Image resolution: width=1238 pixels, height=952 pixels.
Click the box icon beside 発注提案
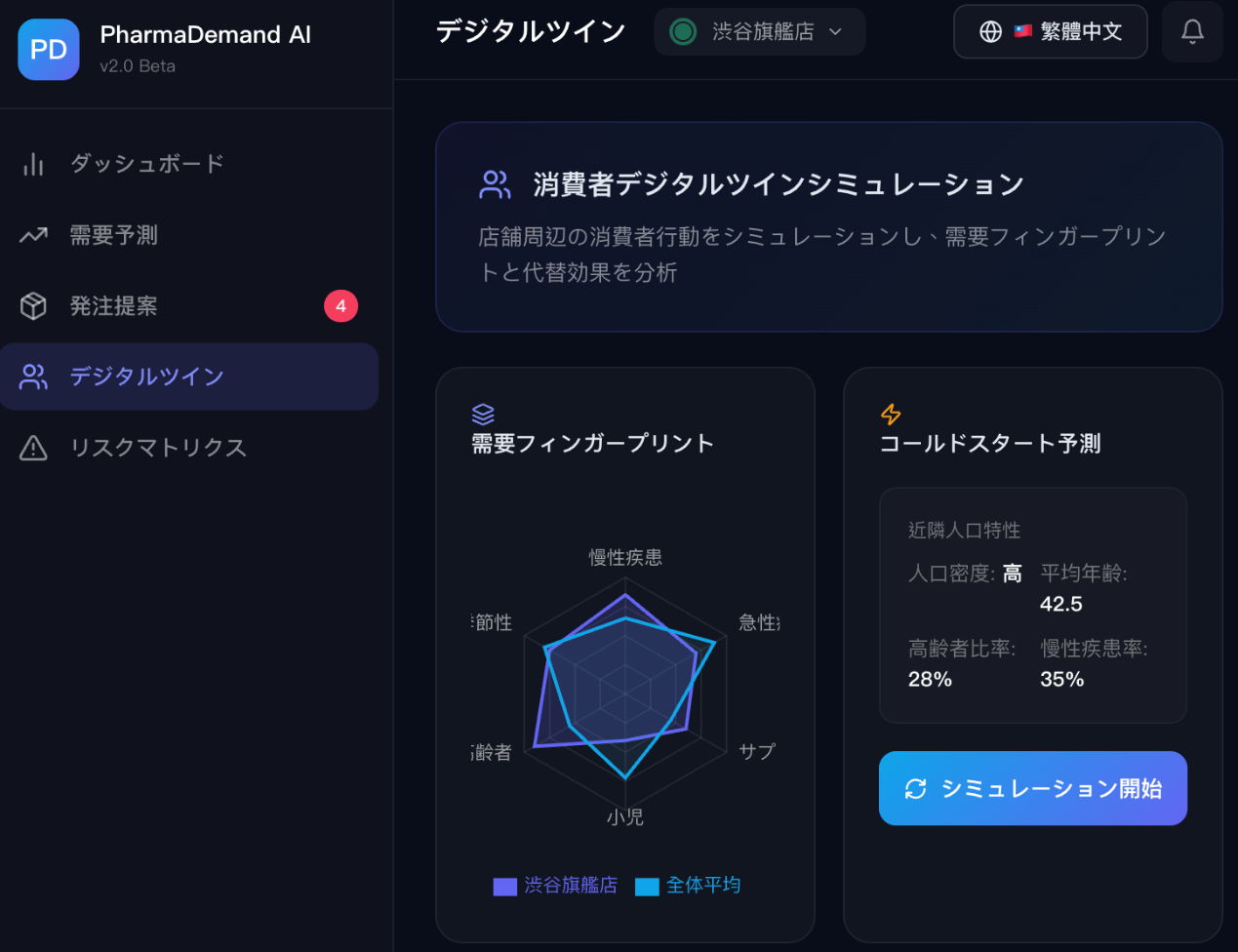click(x=33, y=306)
